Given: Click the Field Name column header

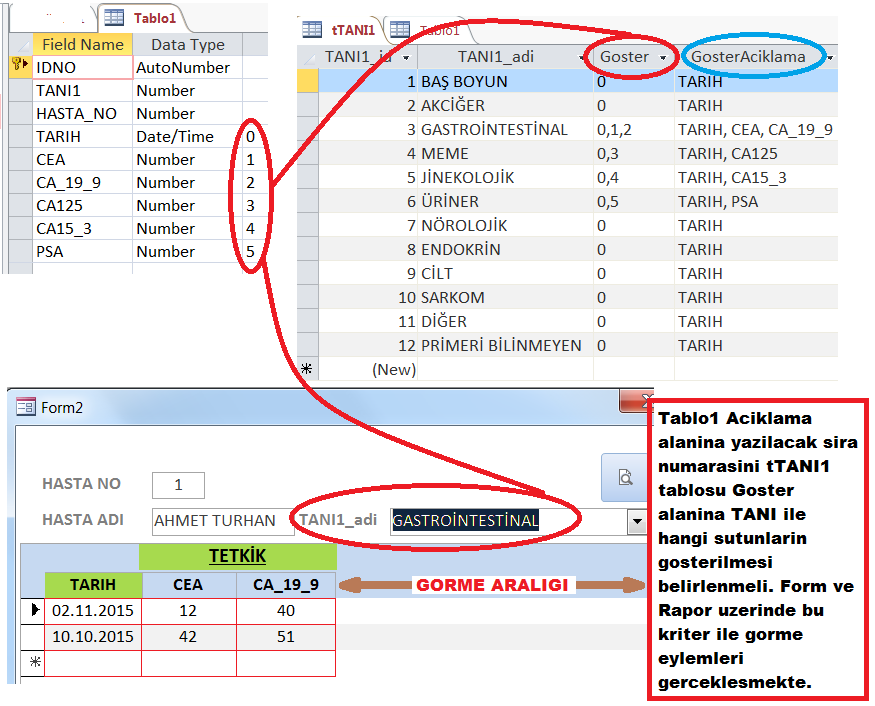Looking at the screenshot, I should click(x=82, y=44).
